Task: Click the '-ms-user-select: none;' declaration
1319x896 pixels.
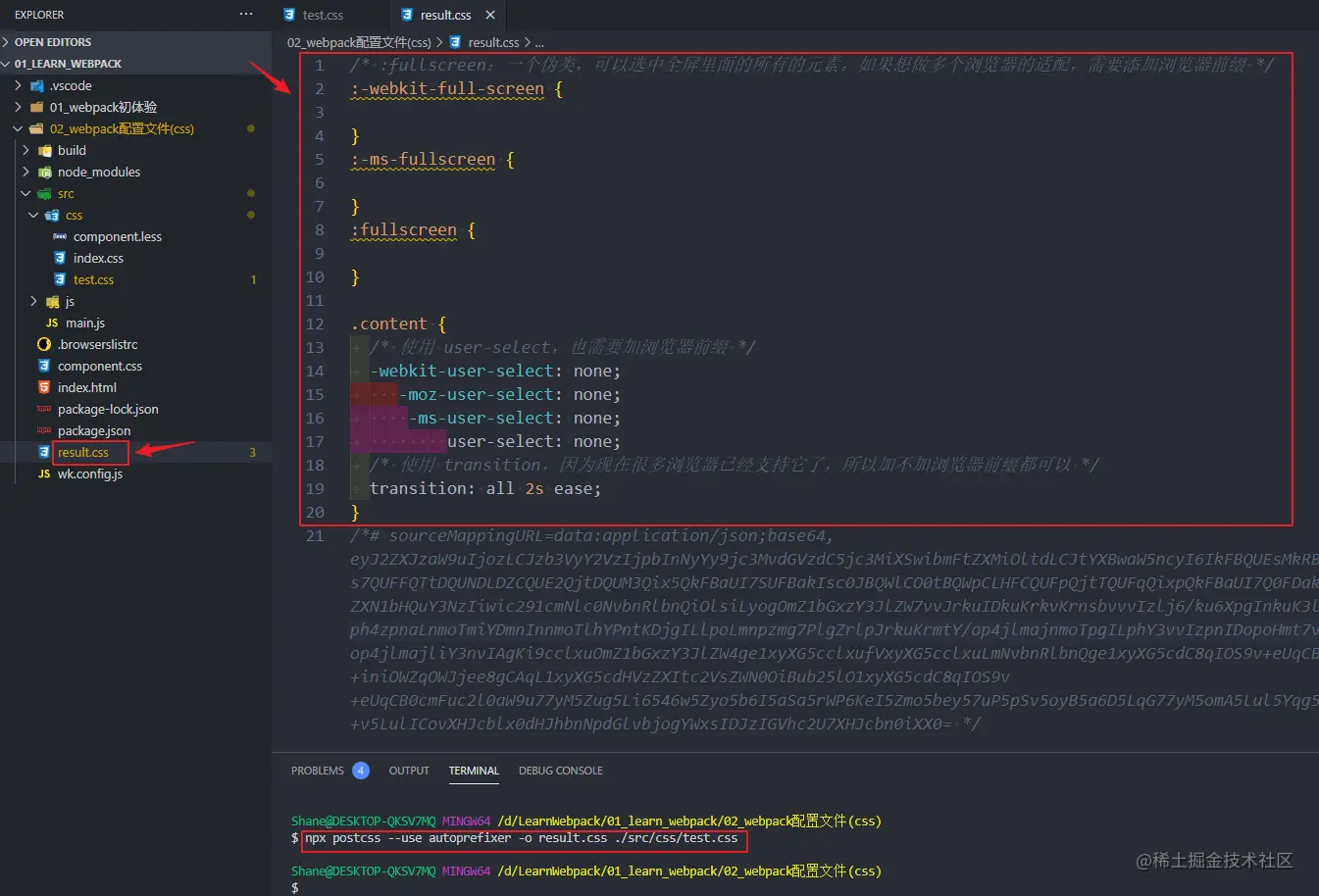Action: (515, 418)
